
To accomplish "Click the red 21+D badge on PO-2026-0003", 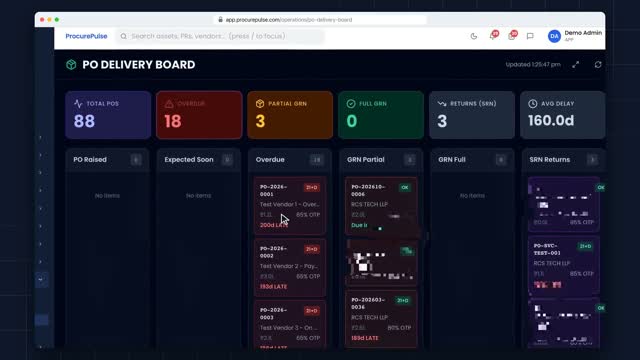I will 312,311.
